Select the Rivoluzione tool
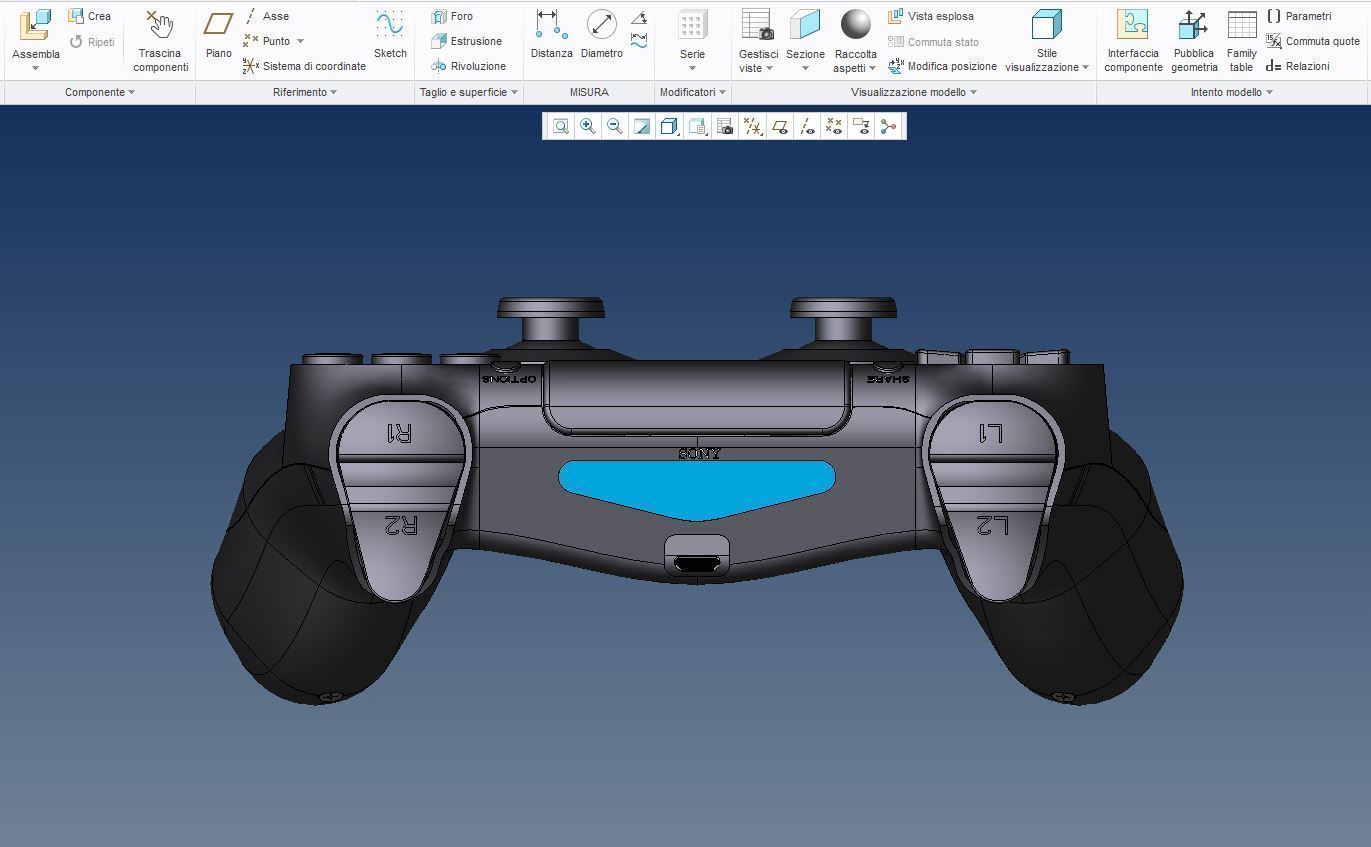 pos(468,66)
